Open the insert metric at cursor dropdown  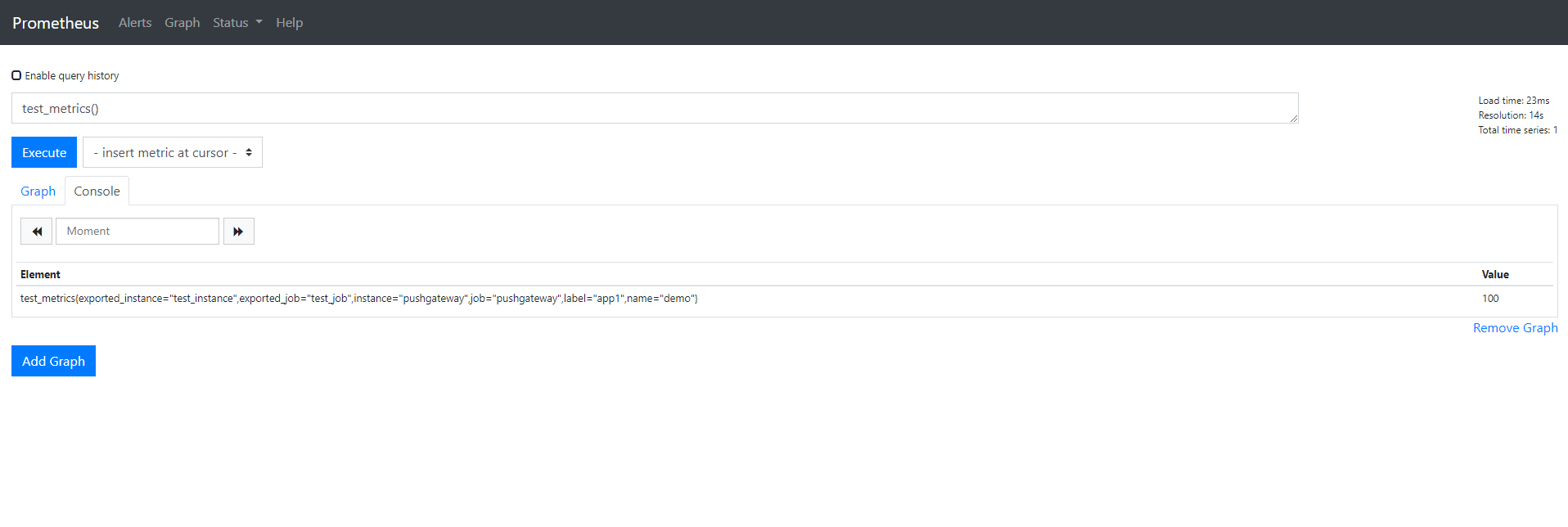click(173, 152)
